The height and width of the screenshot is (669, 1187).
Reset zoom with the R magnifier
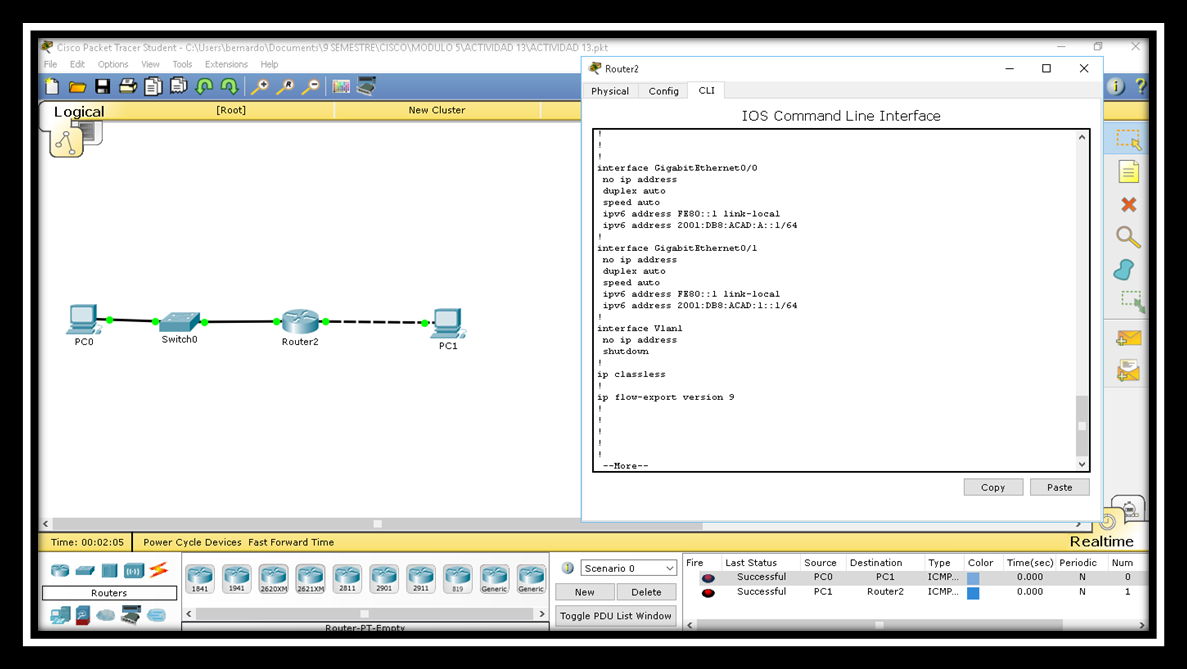[x=285, y=86]
